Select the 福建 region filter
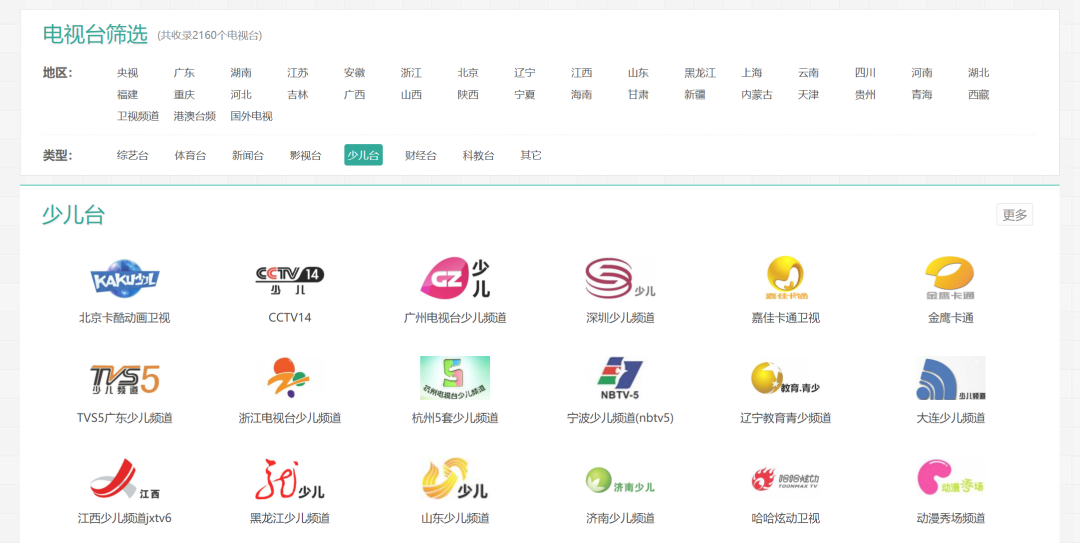Screen dimensions: 1080x543 coord(127,95)
